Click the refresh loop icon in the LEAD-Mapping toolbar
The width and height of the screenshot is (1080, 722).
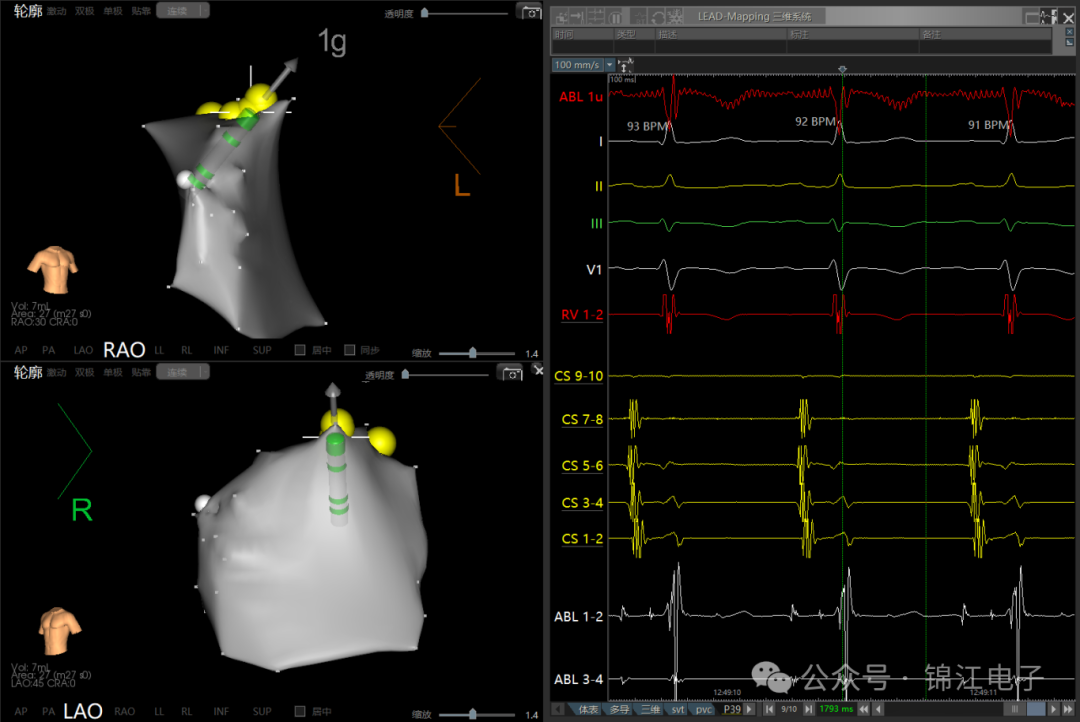click(658, 17)
